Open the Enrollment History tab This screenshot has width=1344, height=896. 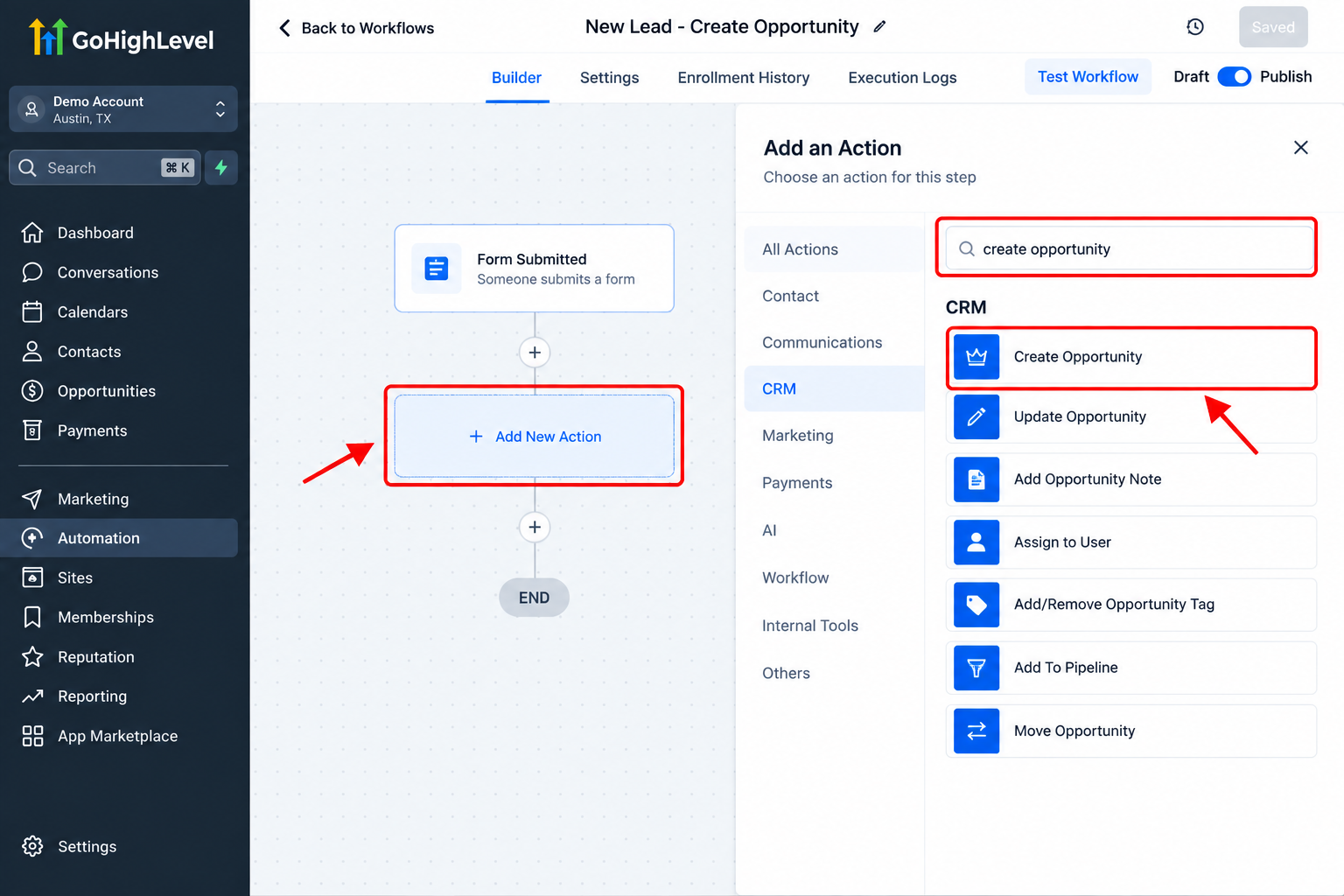pyautogui.click(x=744, y=78)
